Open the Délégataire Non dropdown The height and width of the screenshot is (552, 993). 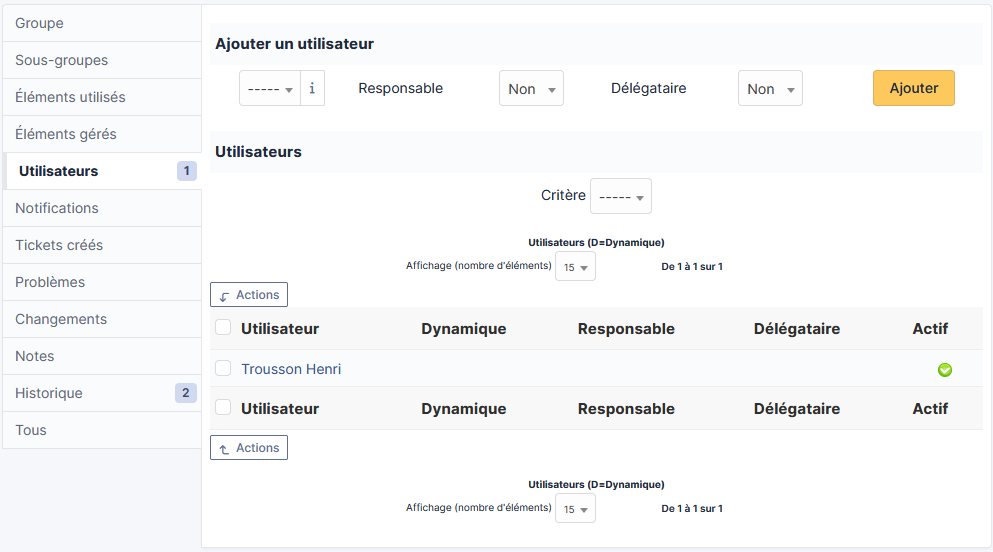pyautogui.click(x=770, y=88)
